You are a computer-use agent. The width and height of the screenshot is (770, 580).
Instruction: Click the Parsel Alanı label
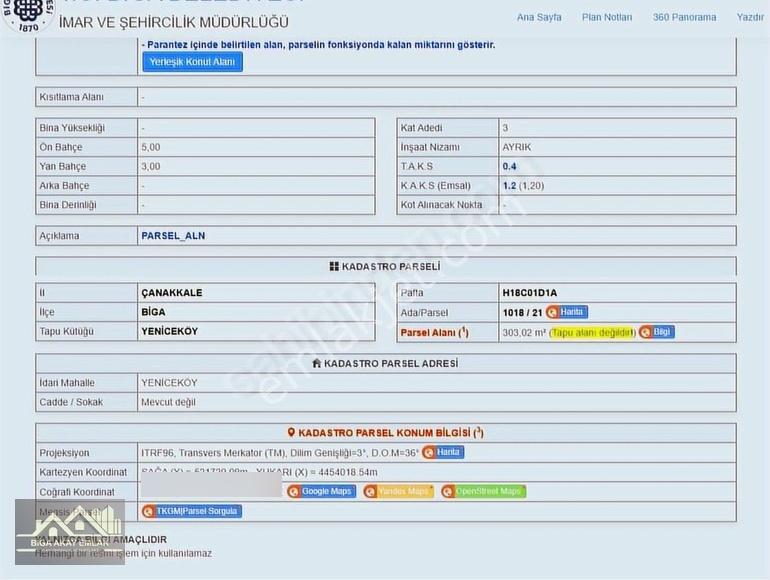pos(435,332)
